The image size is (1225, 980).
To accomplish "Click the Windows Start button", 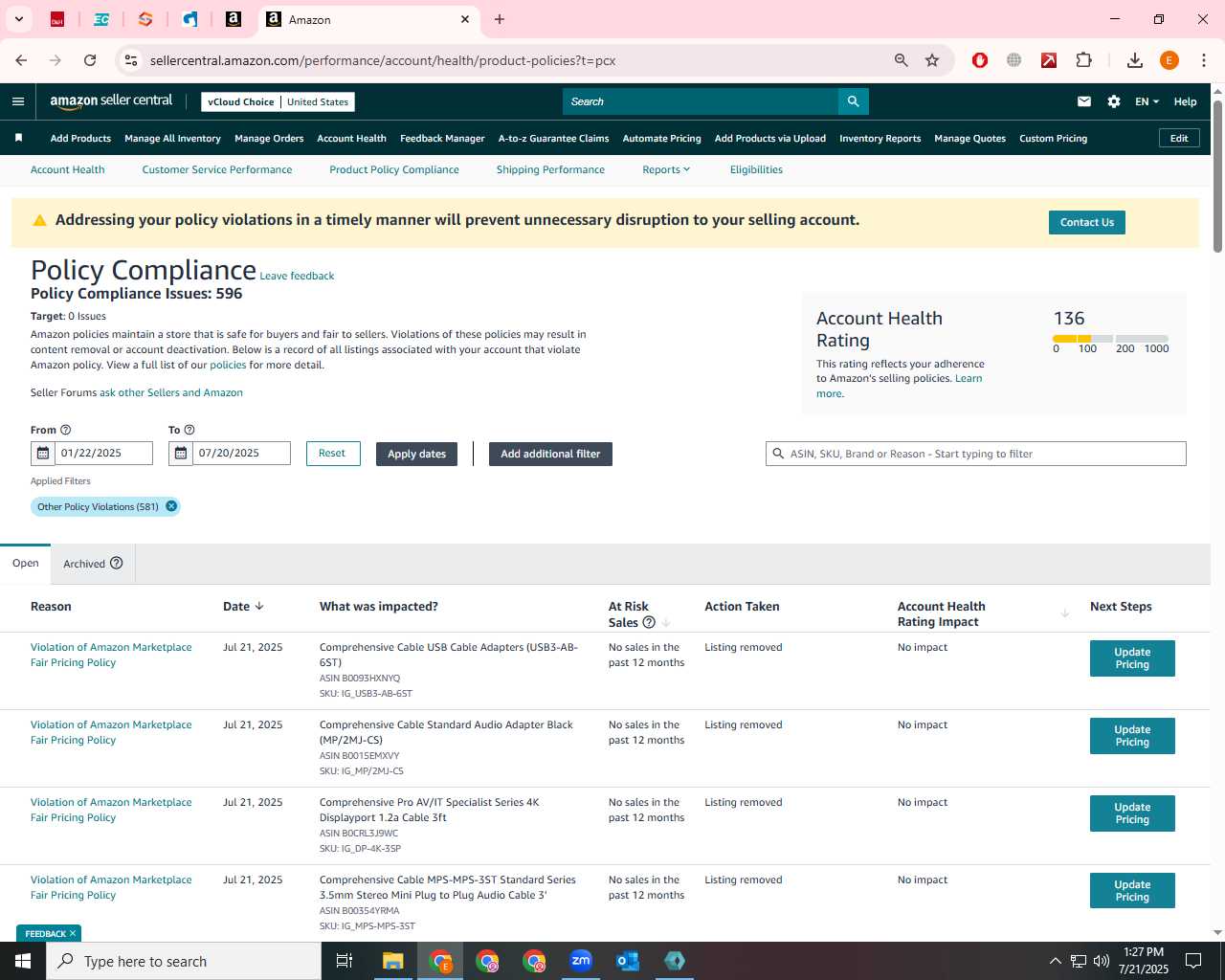I will [23, 961].
